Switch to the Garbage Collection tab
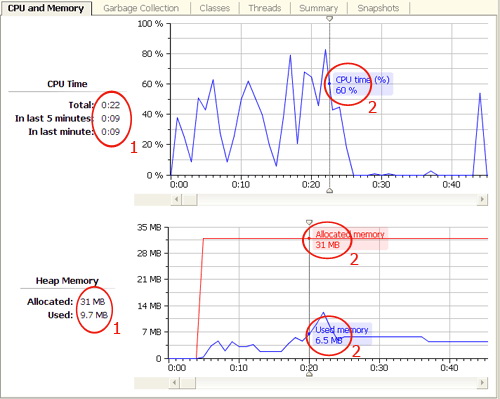The height and width of the screenshot is (399, 500). tap(141, 8)
